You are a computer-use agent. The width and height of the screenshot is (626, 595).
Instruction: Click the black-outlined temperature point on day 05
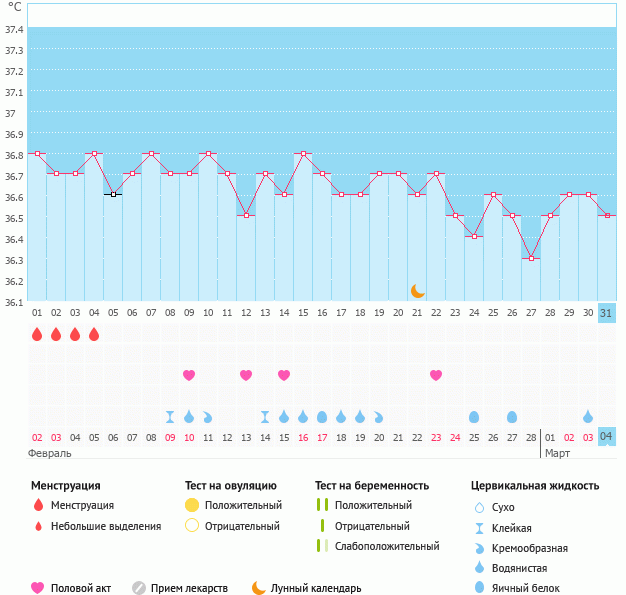click(x=113, y=194)
